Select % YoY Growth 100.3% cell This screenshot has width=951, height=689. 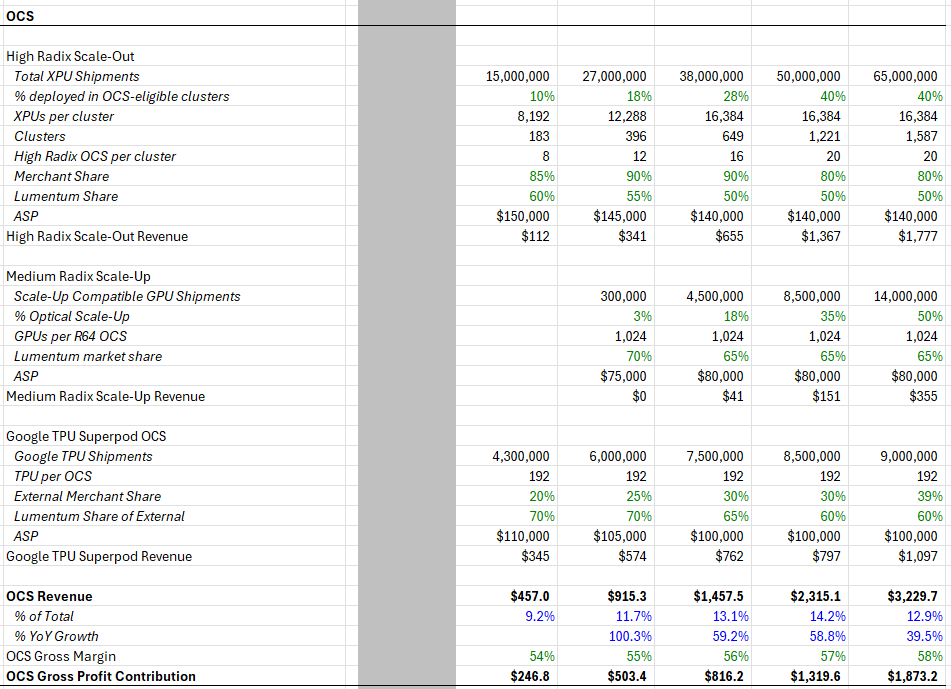click(630, 637)
